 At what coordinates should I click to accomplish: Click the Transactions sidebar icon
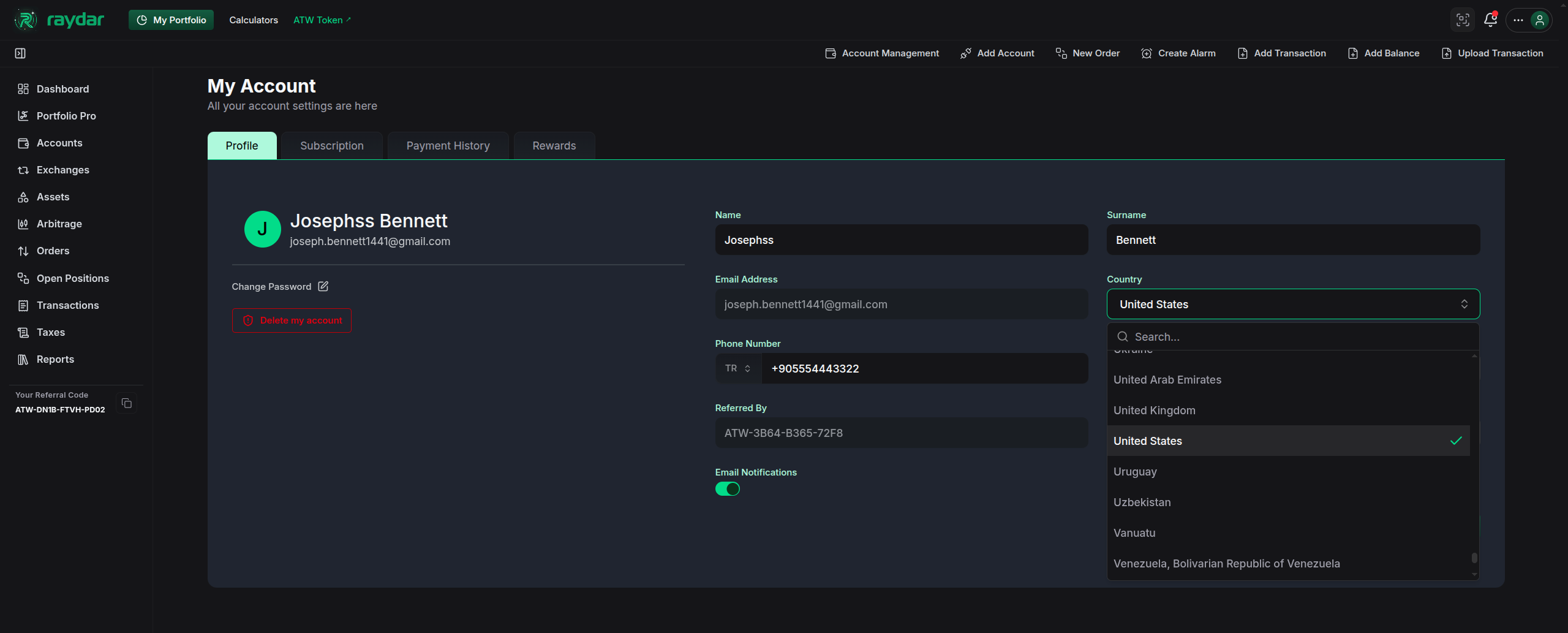pos(23,305)
